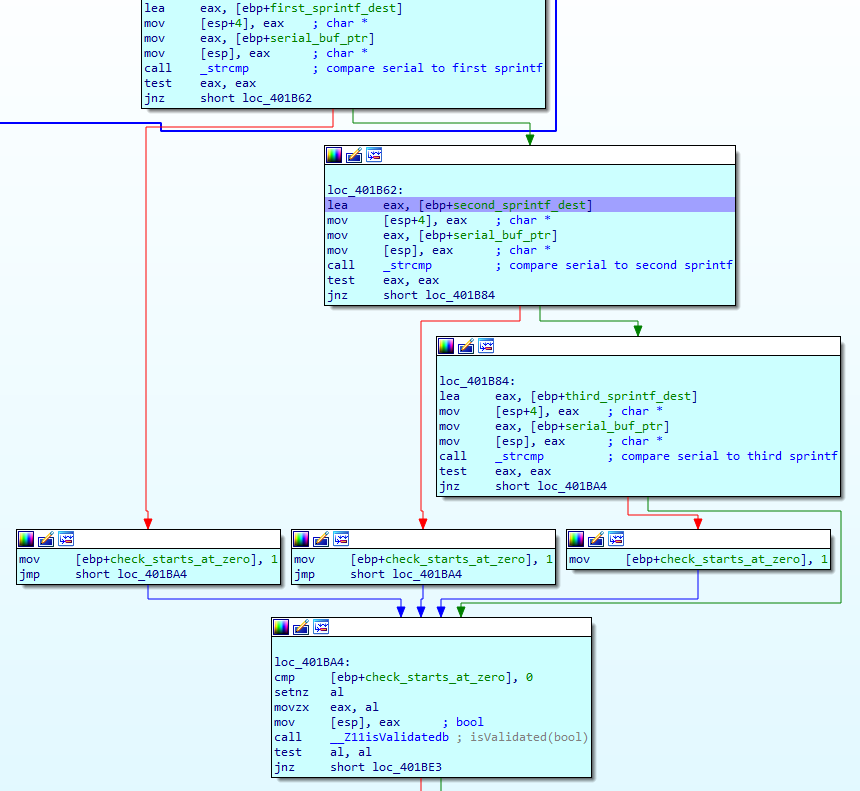
Task: Click the movzx eax, al instruction
Action: [326, 707]
